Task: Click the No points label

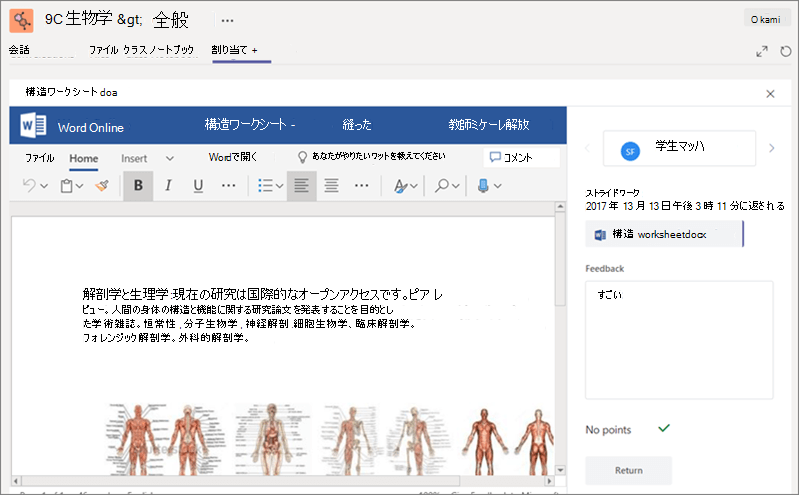Action: 608,430
